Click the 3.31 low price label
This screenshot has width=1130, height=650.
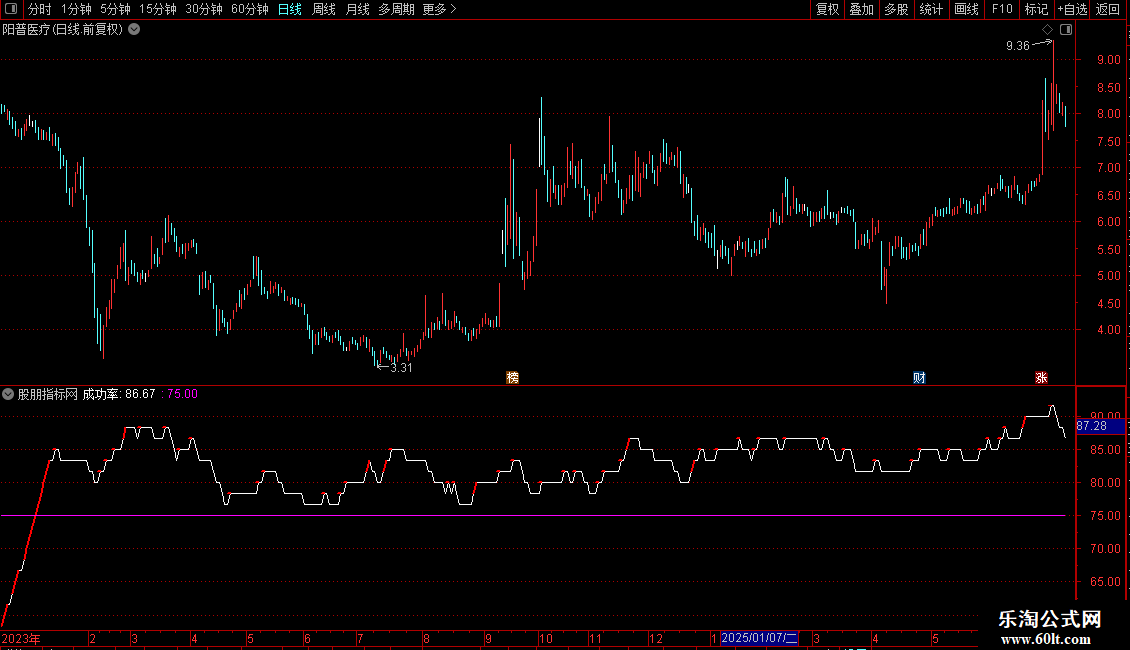[x=401, y=368]
